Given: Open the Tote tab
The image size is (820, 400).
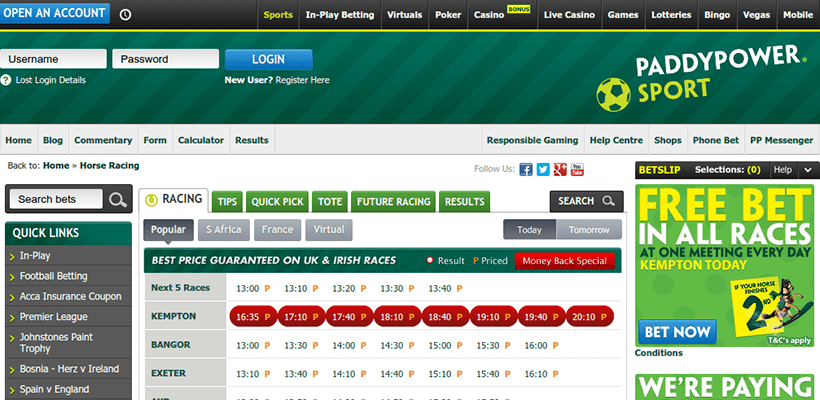Looking at the screenshot, I should click(x=330, y=202).
